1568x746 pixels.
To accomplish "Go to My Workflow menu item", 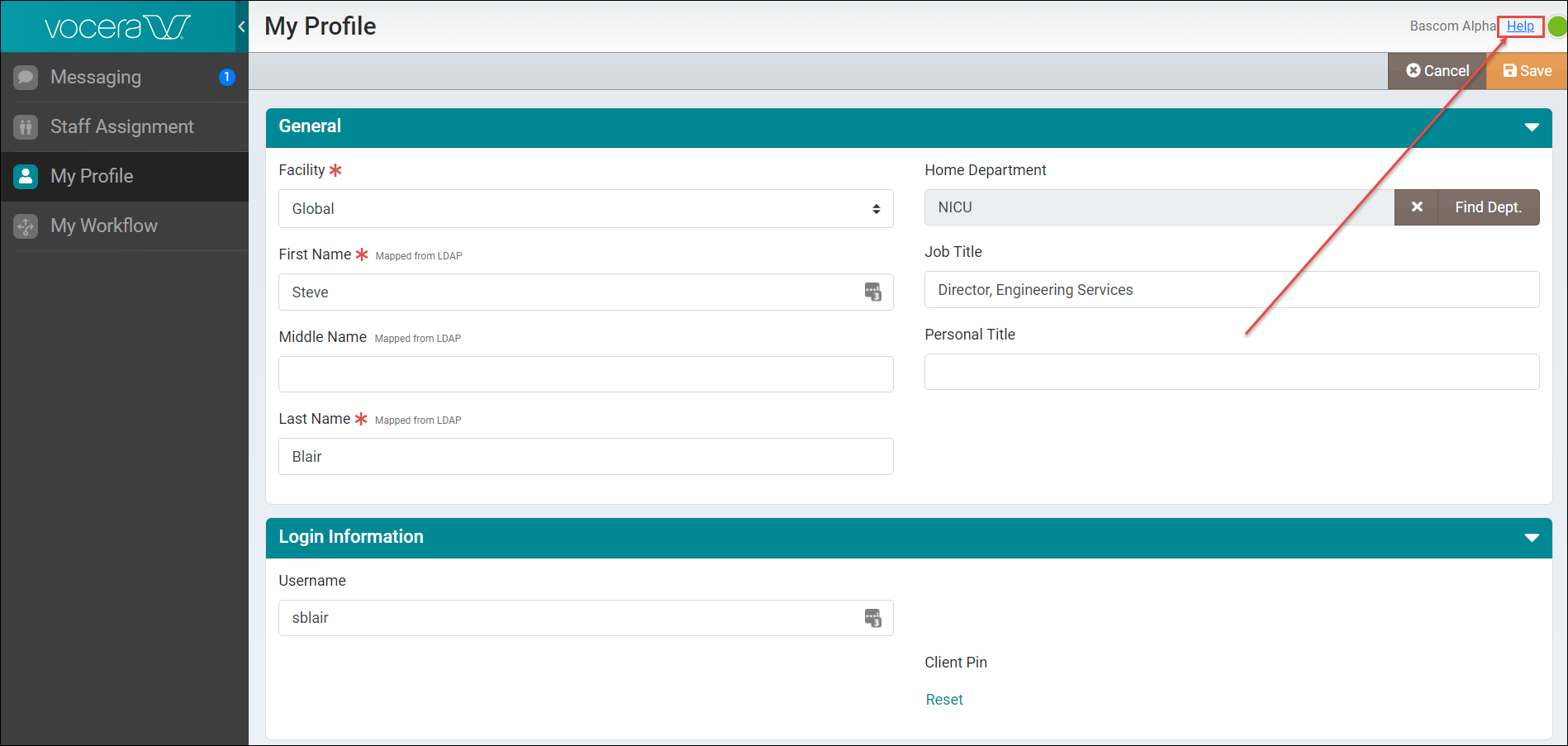I will (104, 226).
